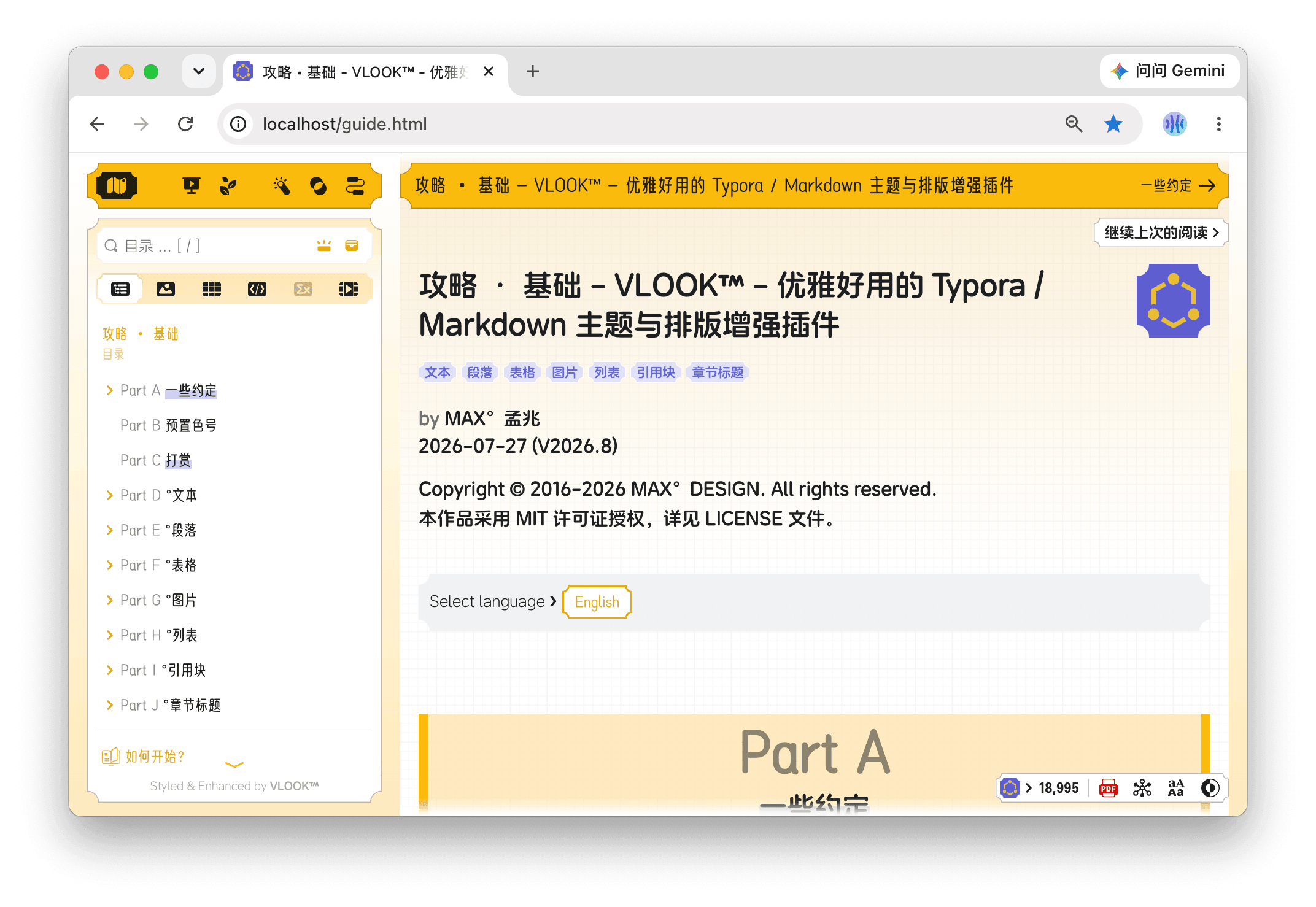1316x907 pixels.
Task: Toggle the map-shaped navigation center button
Action: (x=117, y=185)
